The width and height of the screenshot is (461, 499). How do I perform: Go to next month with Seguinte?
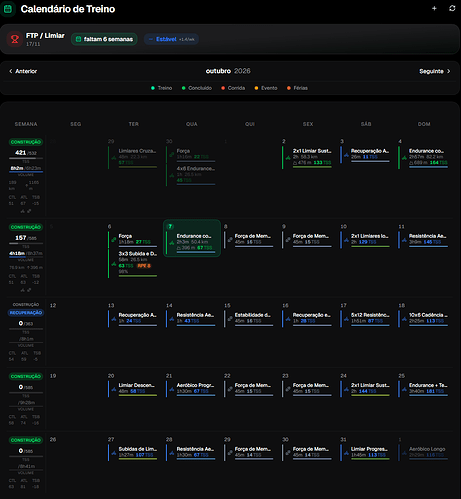pos(435,71)
